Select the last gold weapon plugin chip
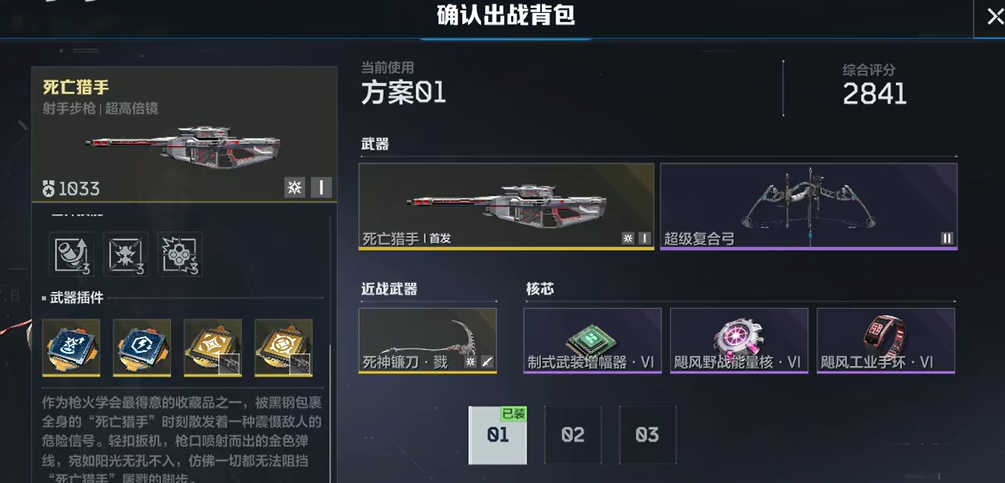1005x483 pixels. 283,347
